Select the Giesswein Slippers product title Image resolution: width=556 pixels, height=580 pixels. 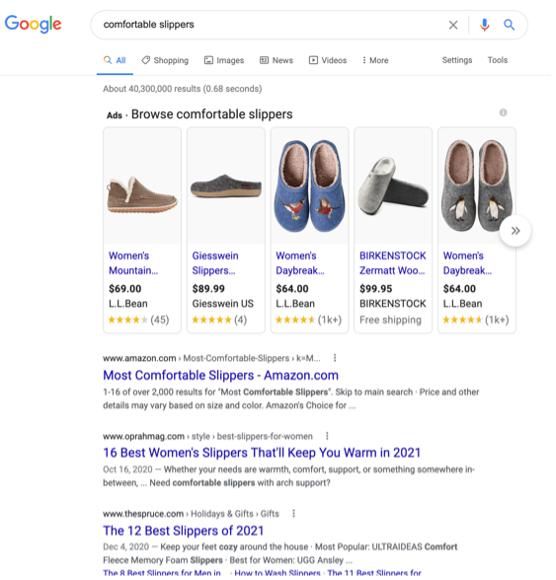215,263
